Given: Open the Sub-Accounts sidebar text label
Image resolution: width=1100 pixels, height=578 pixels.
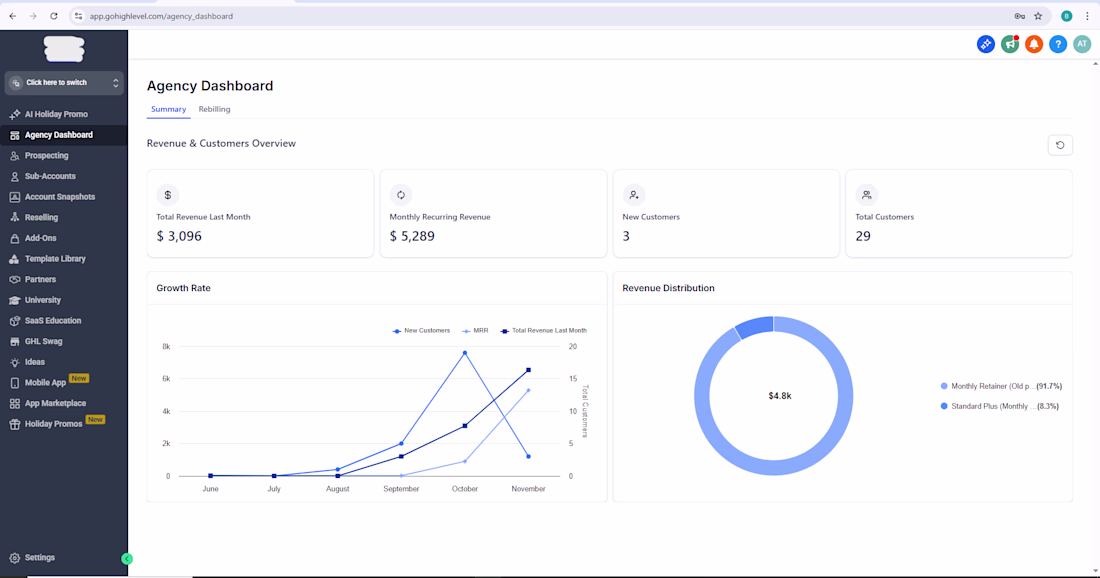Looking at the screenshot, I should coord(50,176).
